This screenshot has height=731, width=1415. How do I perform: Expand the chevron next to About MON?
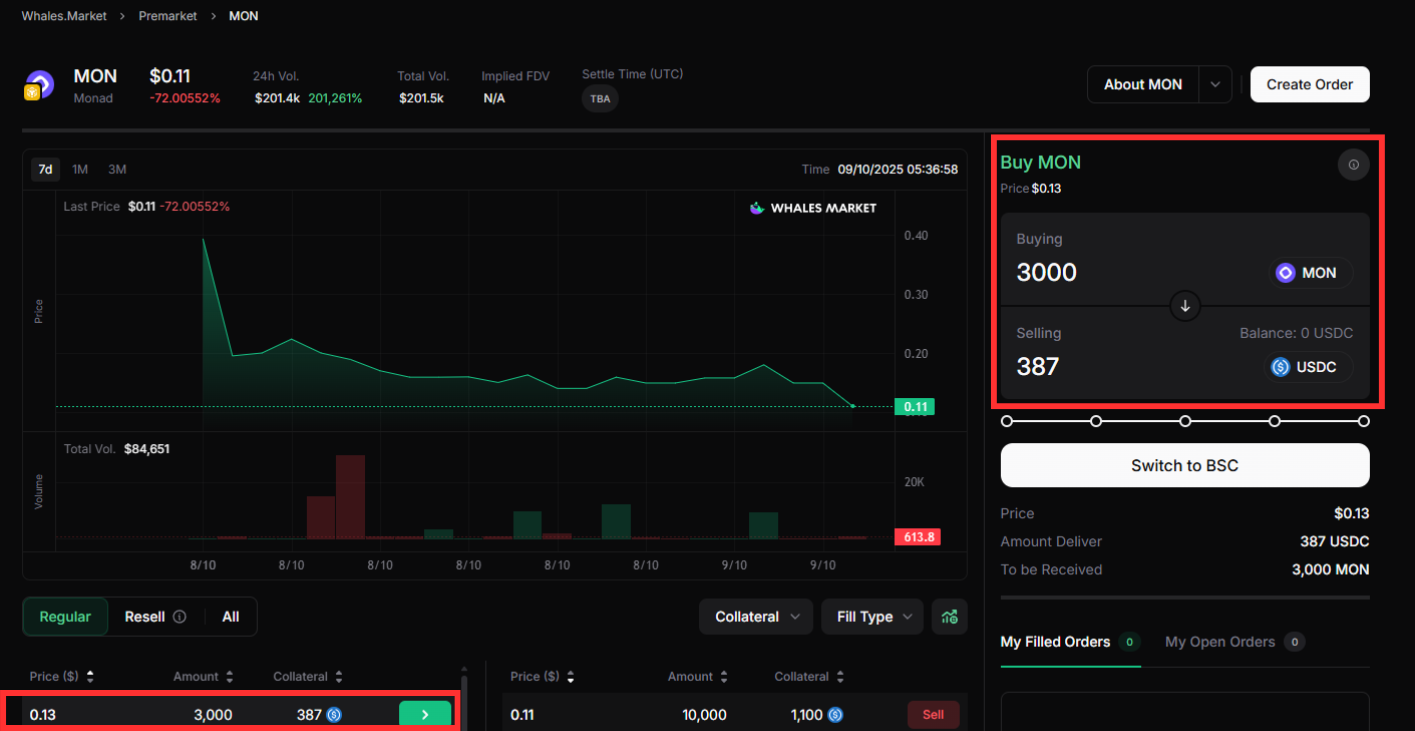coord(1215,85)
